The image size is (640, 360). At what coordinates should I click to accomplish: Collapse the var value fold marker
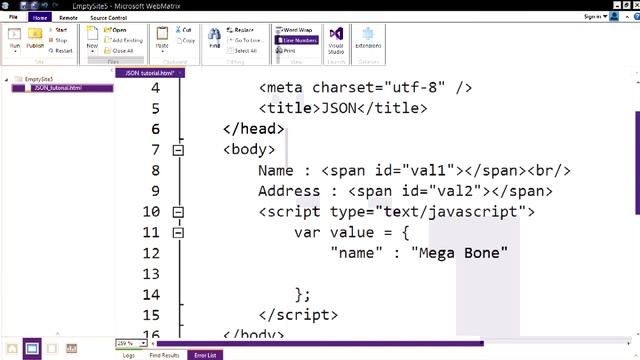(178, 233)
